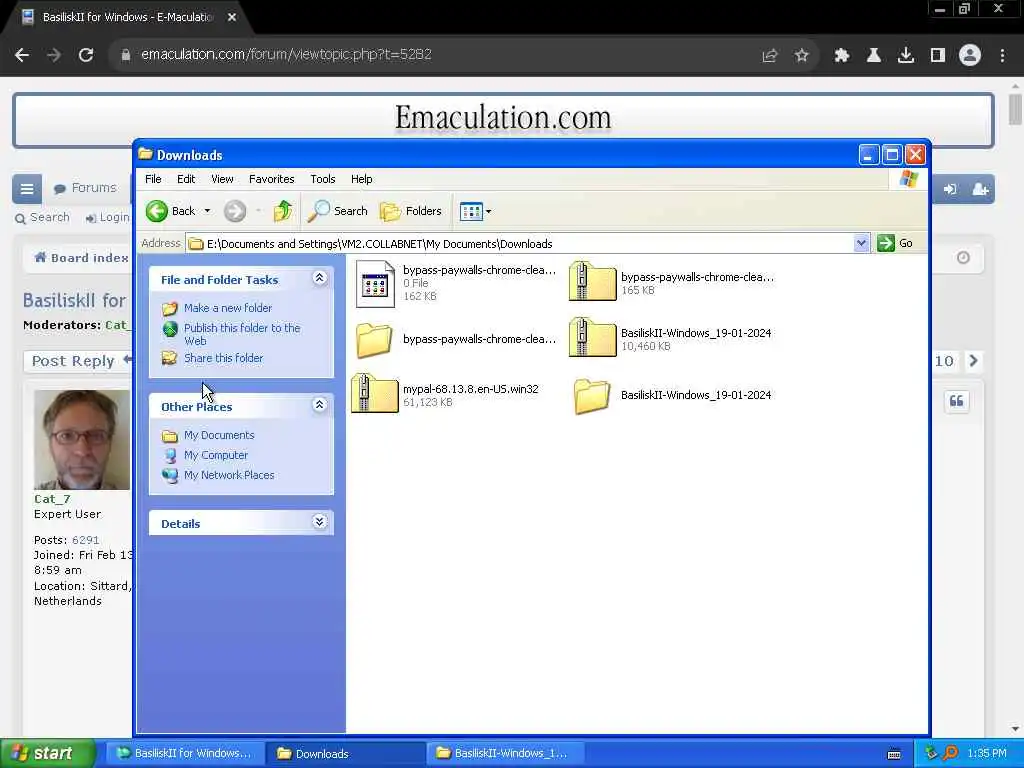Click the Board index breadcrumb
Screen dimensions: 1024x768
(82, 258)
